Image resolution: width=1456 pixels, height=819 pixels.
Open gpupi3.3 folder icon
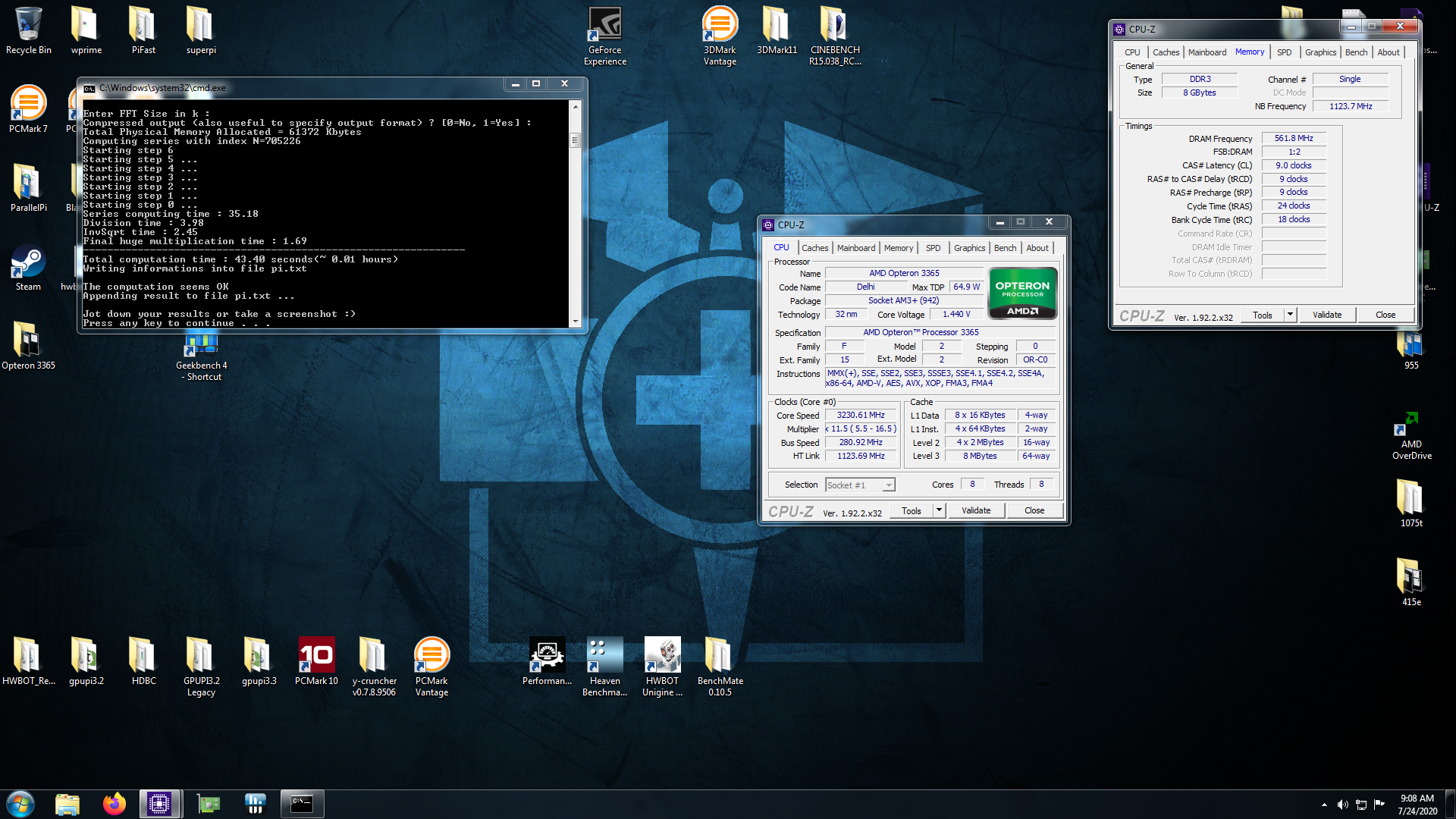259,661
